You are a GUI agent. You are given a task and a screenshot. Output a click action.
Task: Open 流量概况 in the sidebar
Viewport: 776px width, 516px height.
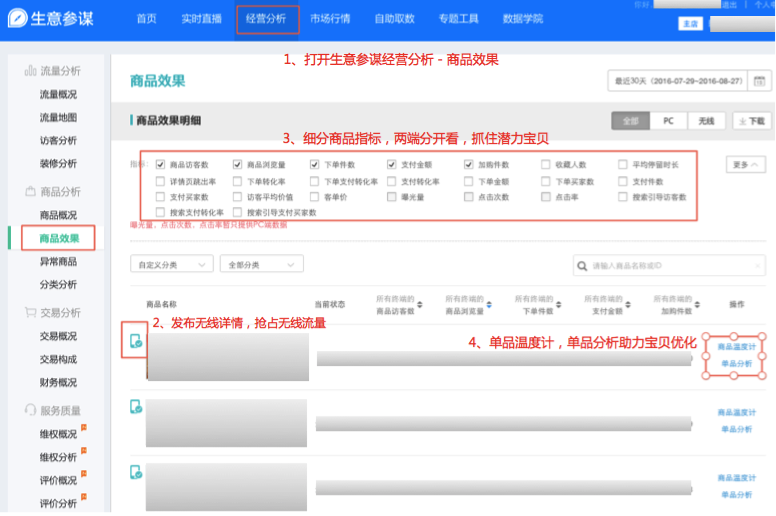[x=58, y=94]
